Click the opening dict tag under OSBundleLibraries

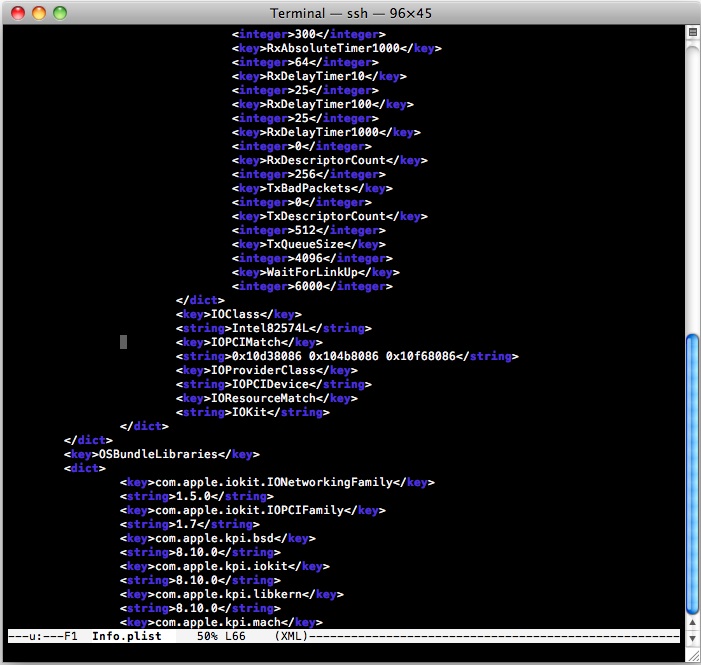click(x=84, y=468)
